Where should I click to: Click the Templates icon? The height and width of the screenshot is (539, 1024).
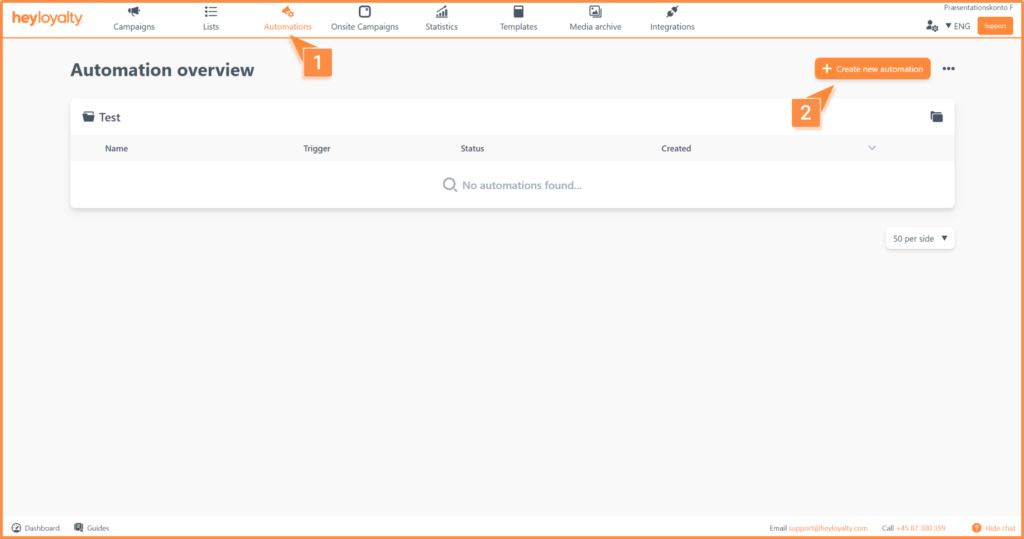pyautogui.click(x=518, y=12)
